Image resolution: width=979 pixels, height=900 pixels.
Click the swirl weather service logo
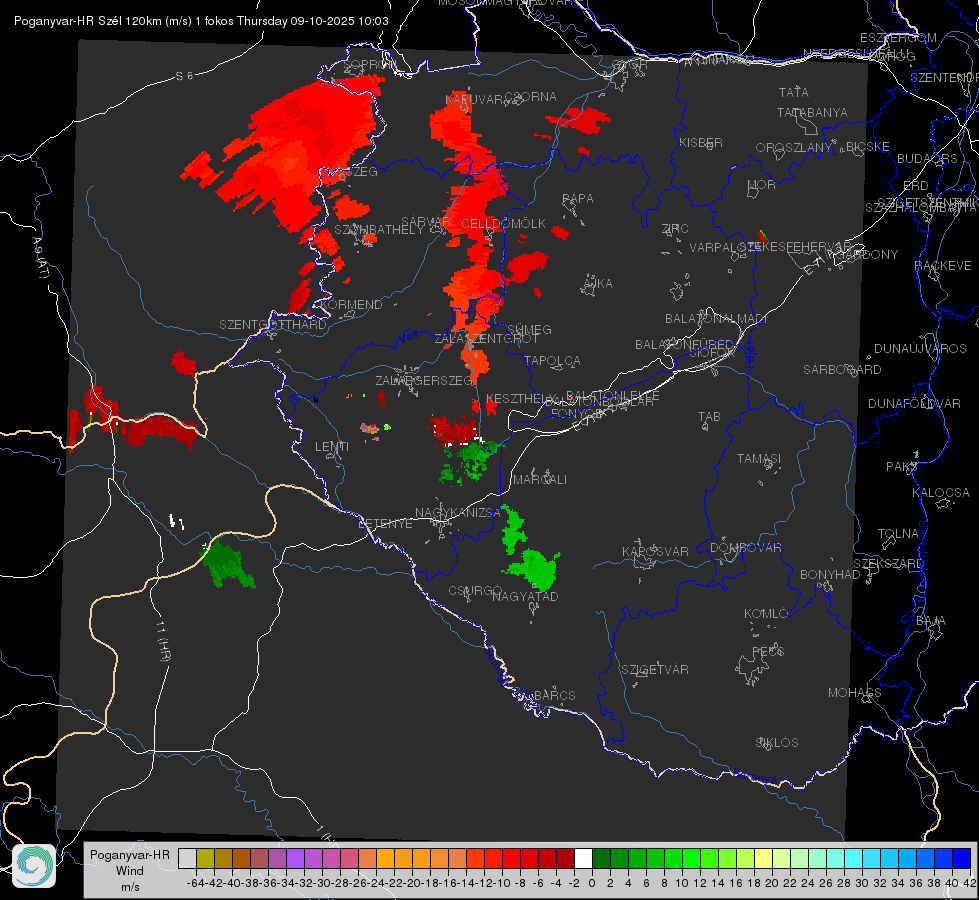coord(34,866)
